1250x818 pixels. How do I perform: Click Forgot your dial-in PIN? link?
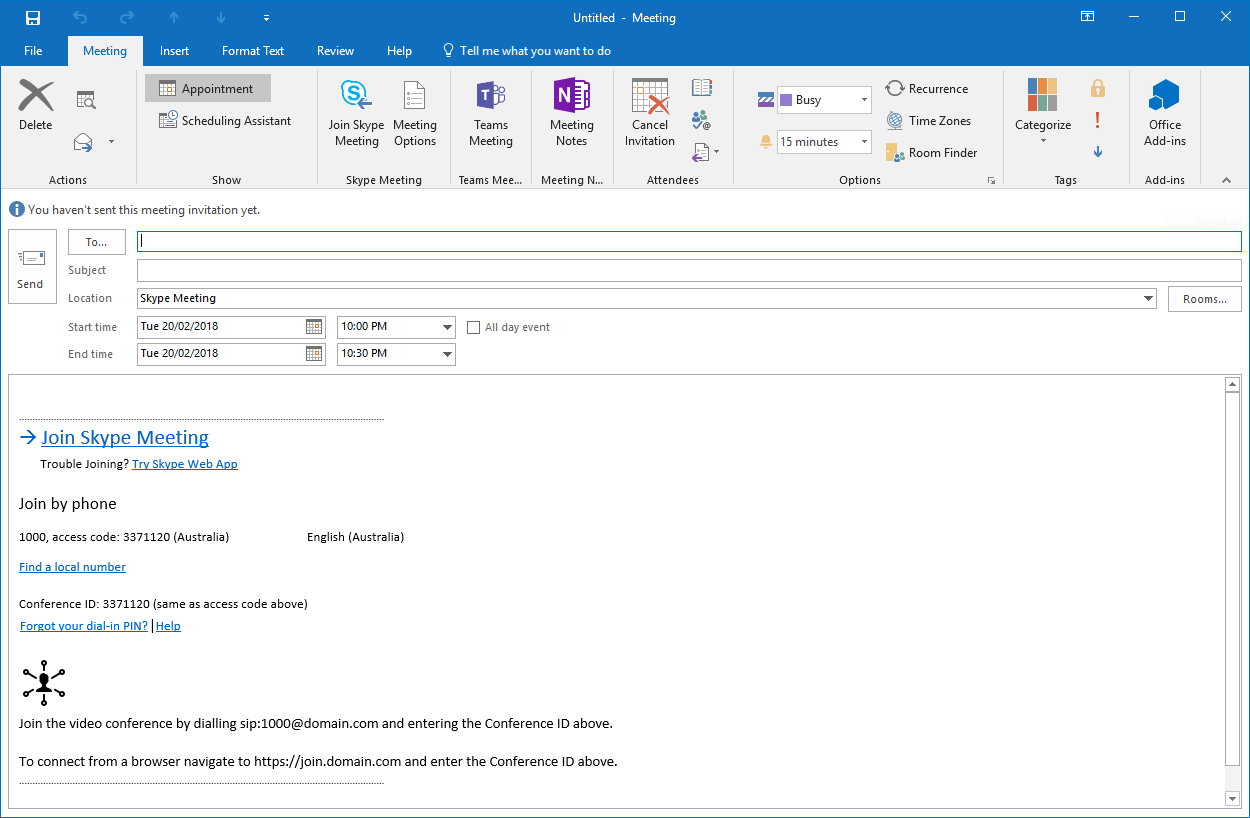(84, 626)
